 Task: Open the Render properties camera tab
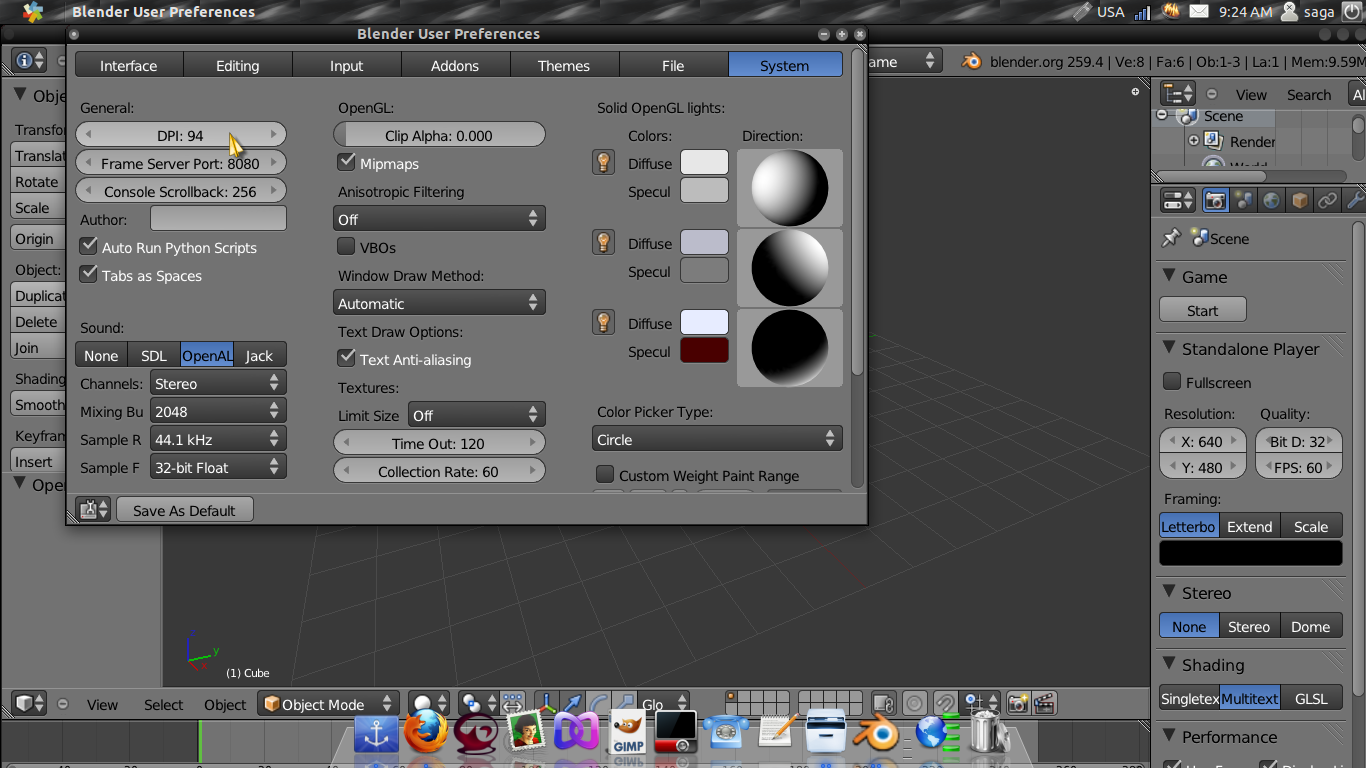pos(1215,200)
